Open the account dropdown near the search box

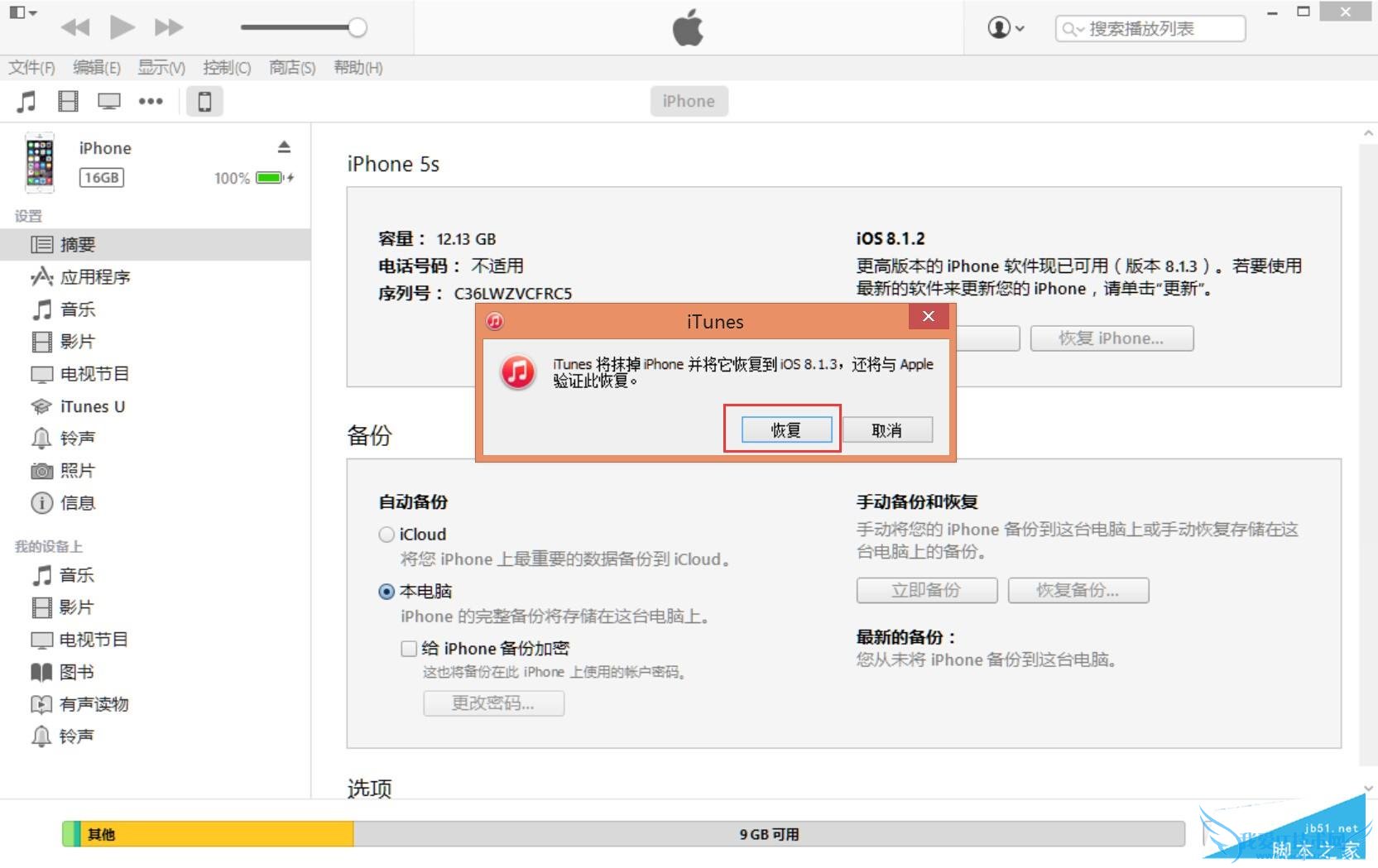click(x=1004, y=27)
